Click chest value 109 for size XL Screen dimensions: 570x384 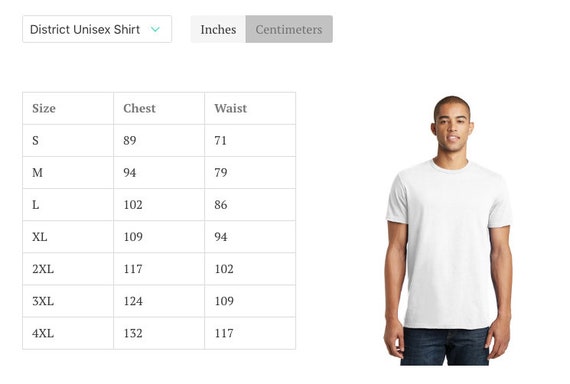click(133, 237)
